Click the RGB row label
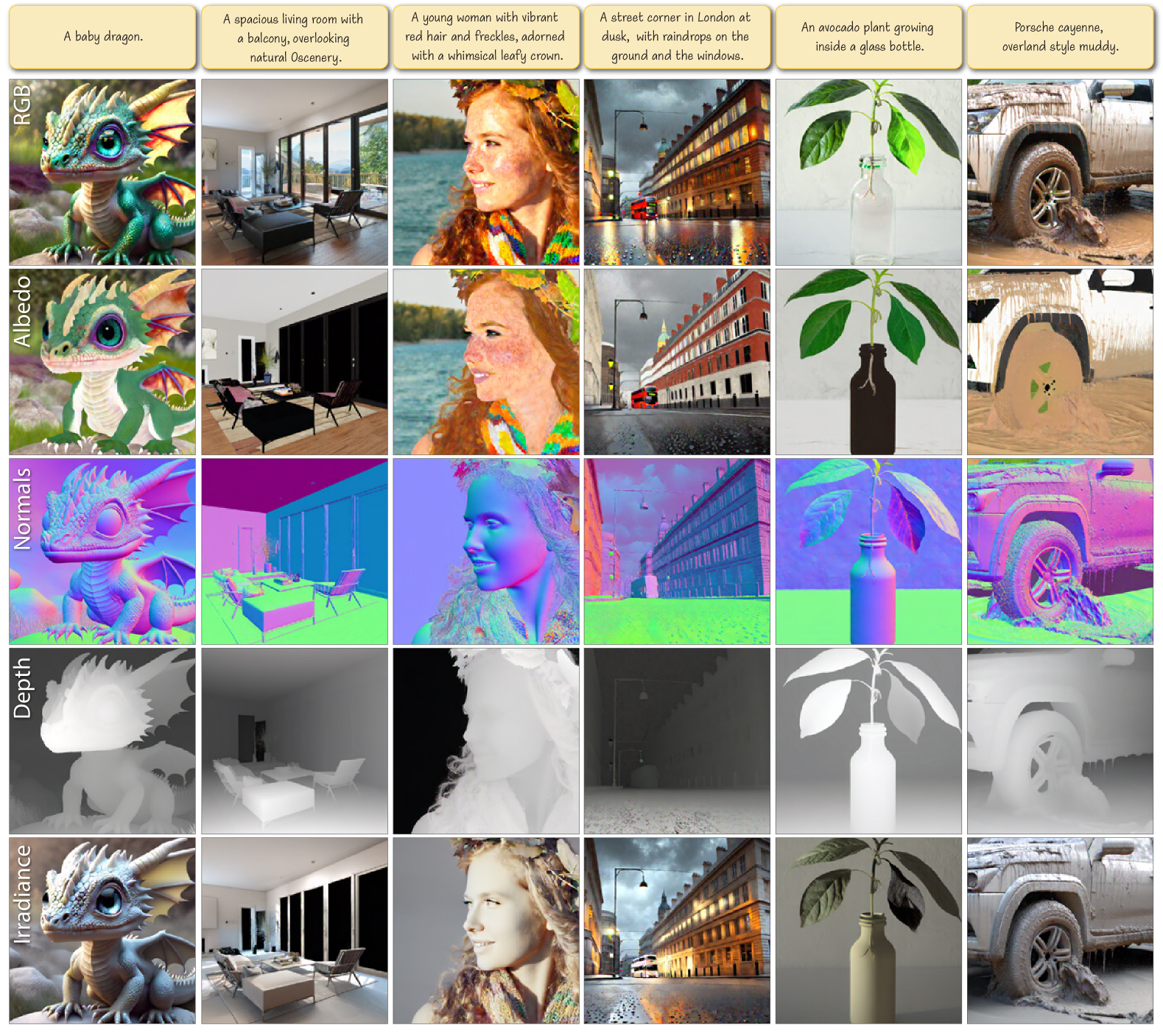This screenshot has width=1163, height=1036. pyautogui.click(x=22, y=104)
